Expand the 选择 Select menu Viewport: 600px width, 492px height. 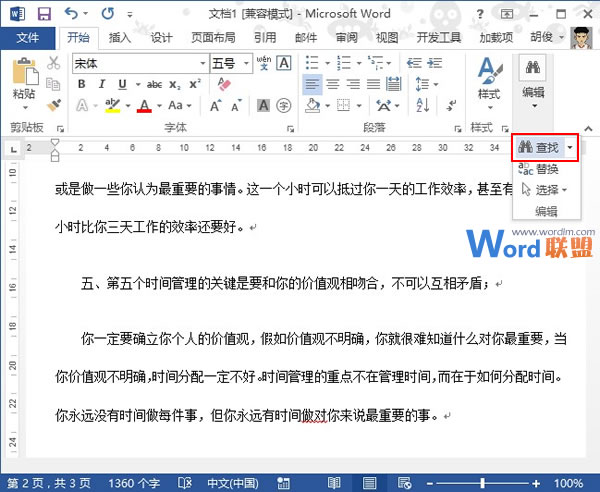coord(543,189)
